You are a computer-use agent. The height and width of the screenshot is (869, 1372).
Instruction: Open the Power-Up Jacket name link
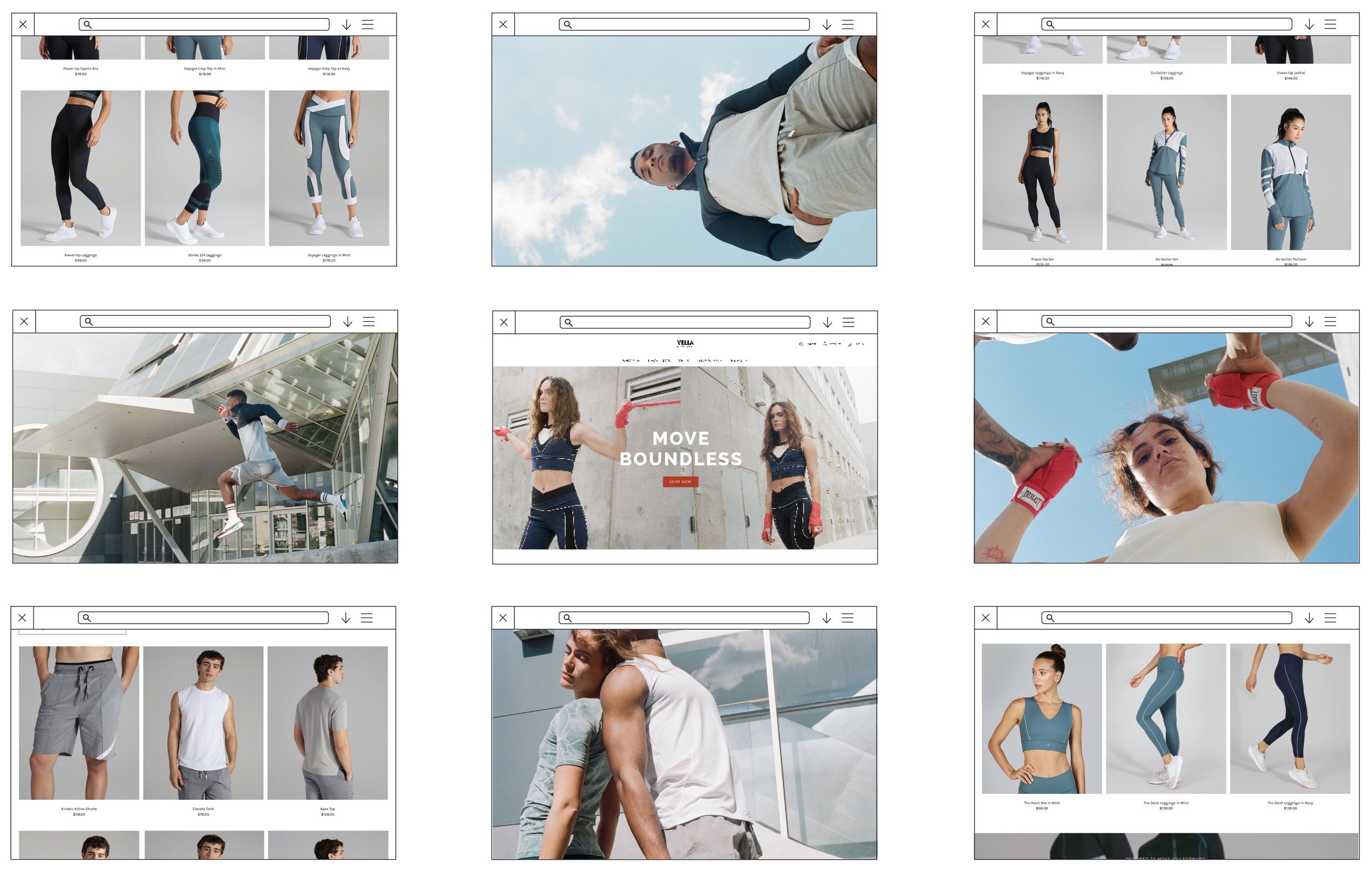(1291, 73)
